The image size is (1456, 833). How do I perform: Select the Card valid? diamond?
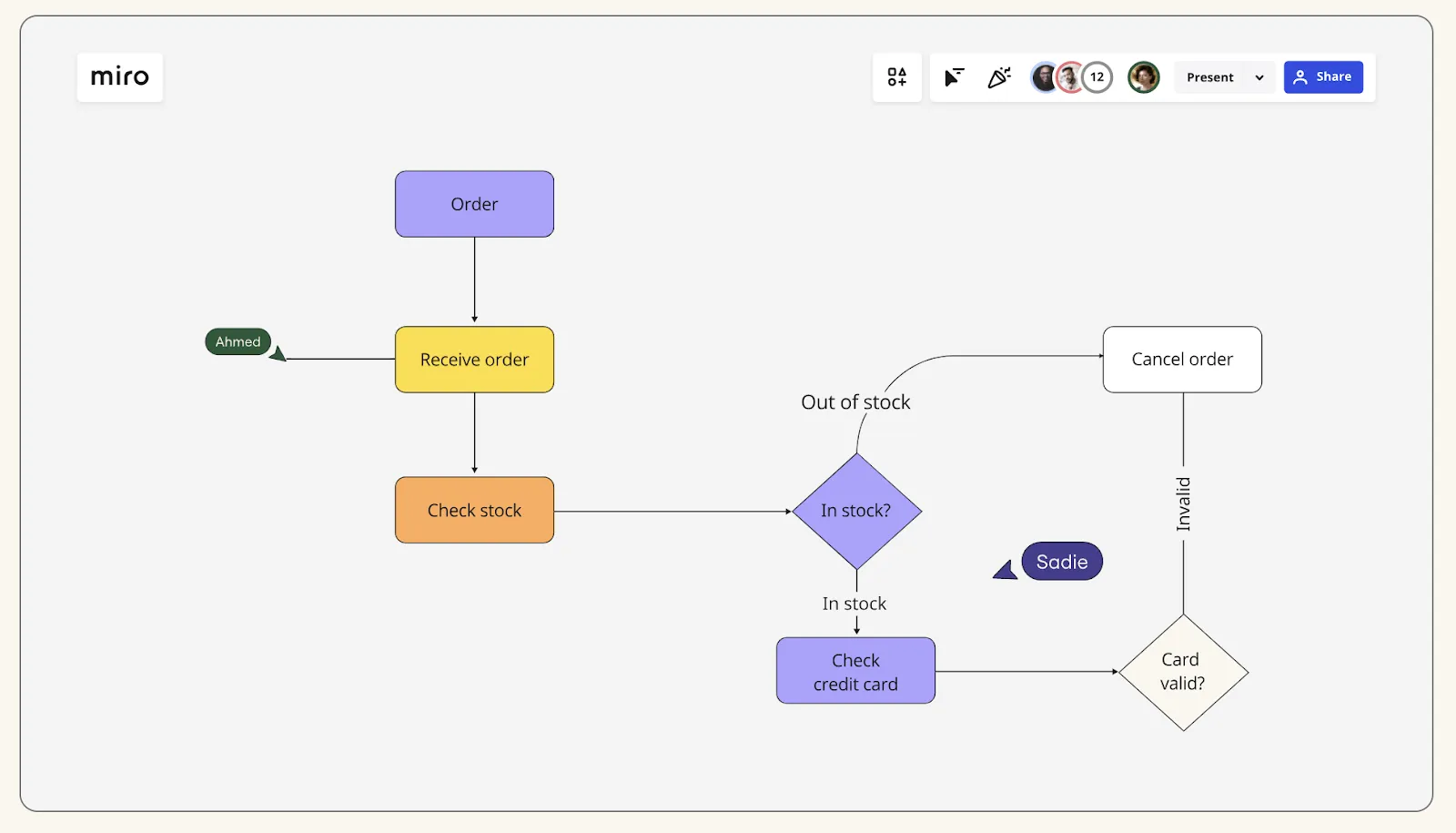click(1183, 672)
